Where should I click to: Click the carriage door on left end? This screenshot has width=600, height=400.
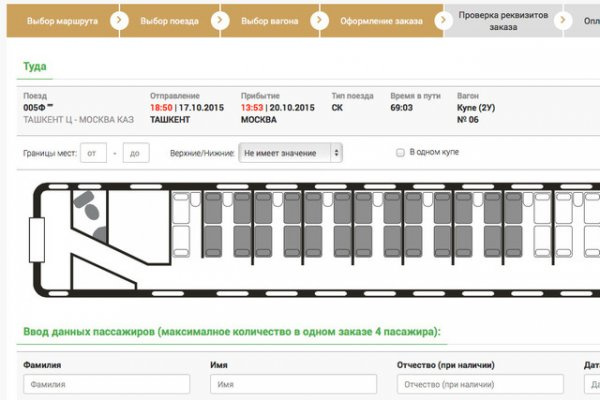click(37, 240)
